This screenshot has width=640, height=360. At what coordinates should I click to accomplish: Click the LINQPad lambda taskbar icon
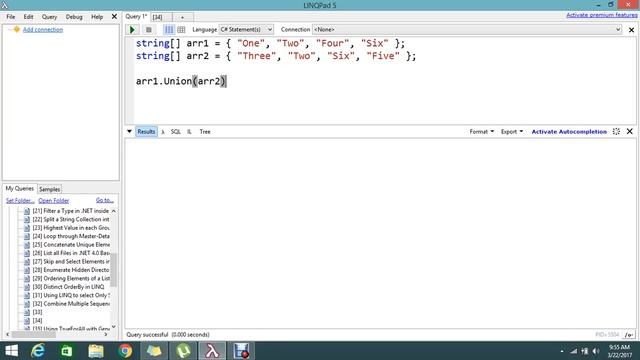tap(212, 351)
